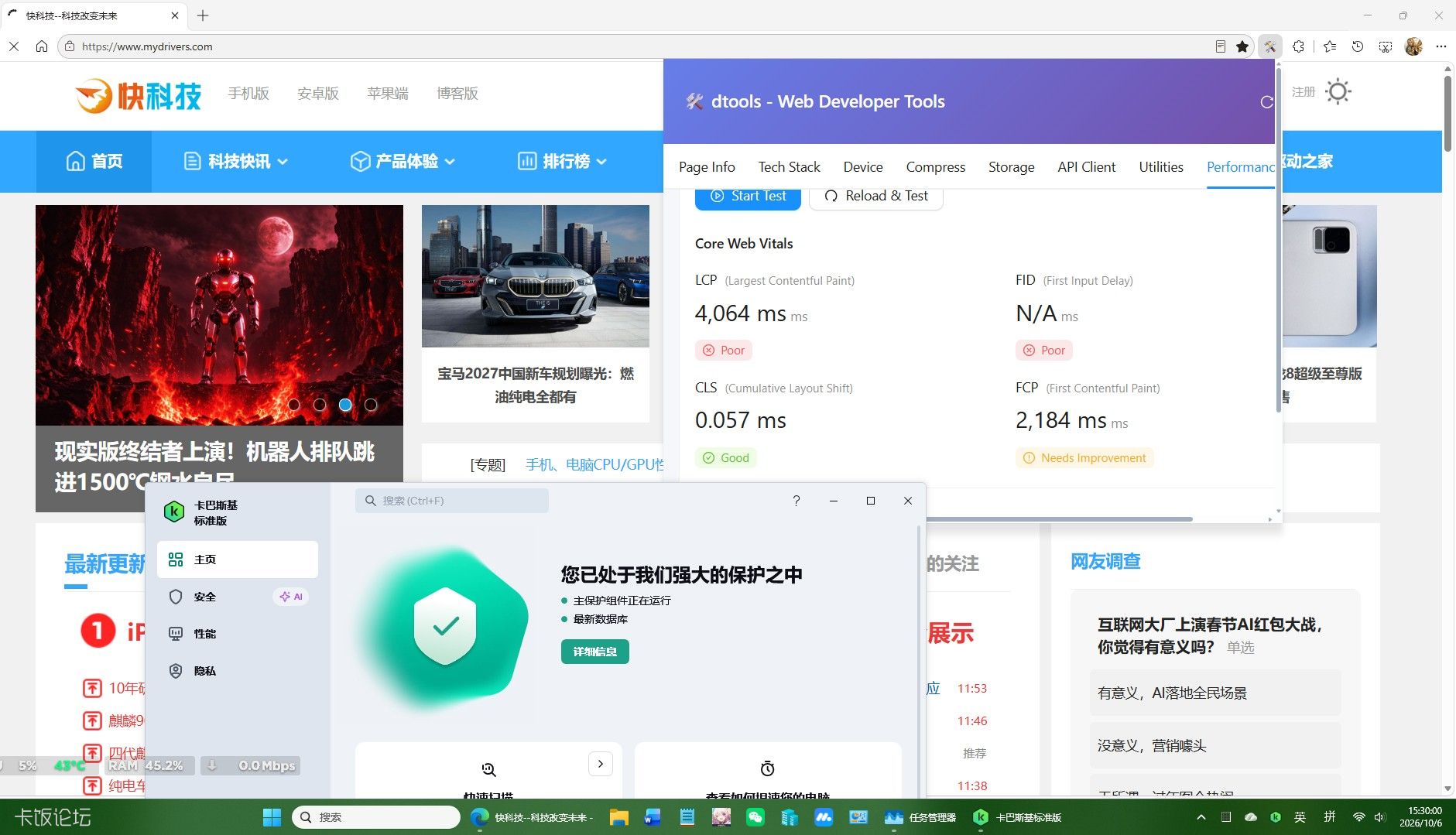The height and width of the screenshot is (835, 1456).
Task: Open the browser extensions puzzle icon
Action: (1299, 46)
